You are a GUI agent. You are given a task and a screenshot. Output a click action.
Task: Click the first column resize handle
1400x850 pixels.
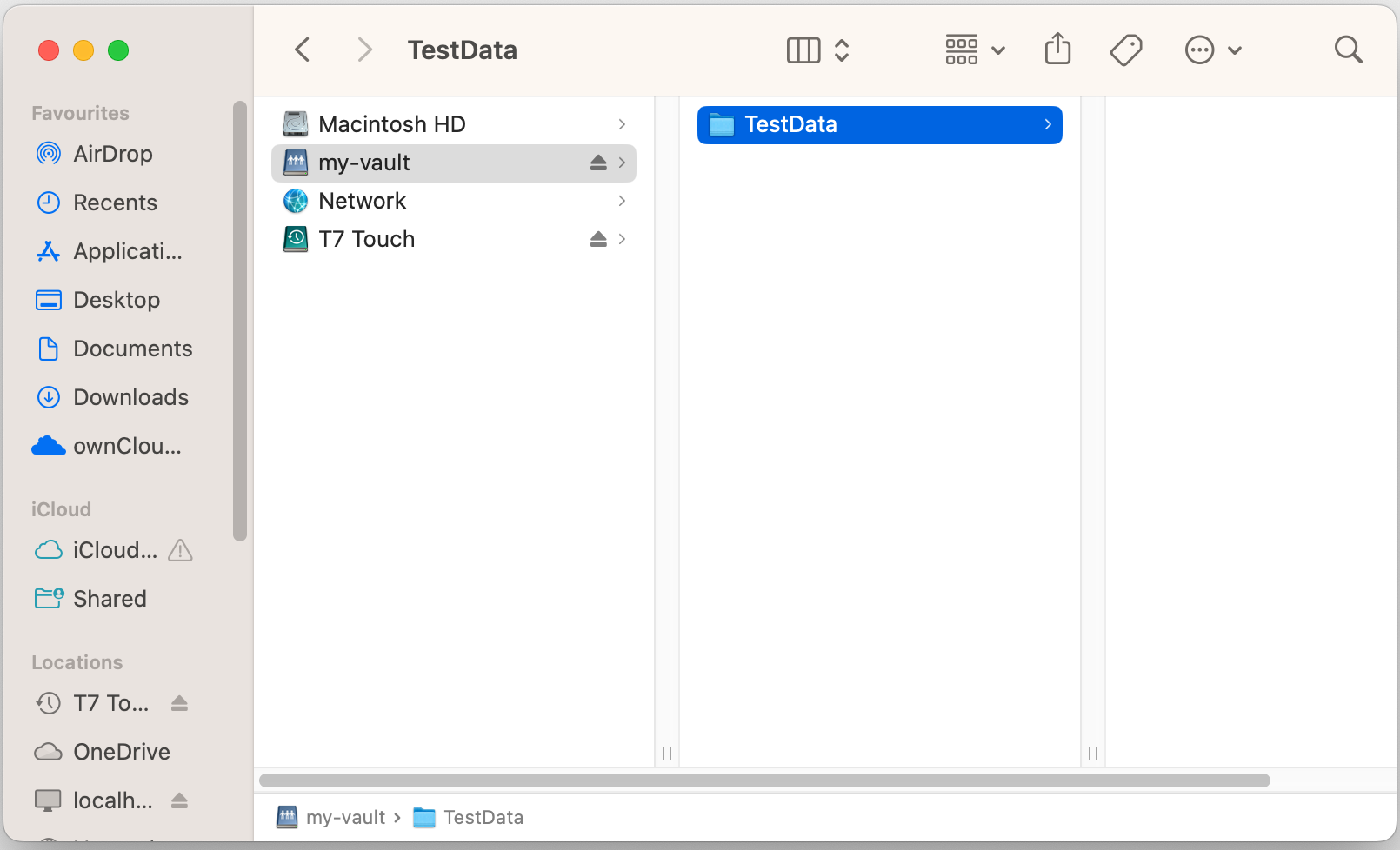pos(667,753)
